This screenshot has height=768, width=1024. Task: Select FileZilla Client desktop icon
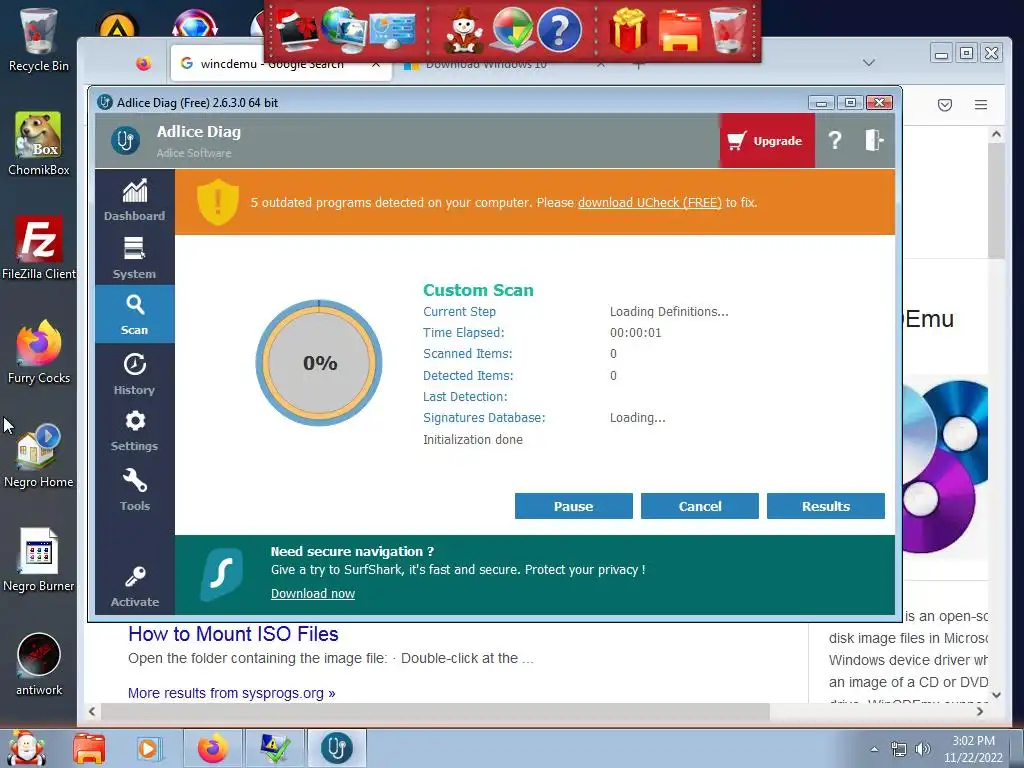tap(39, 248)
